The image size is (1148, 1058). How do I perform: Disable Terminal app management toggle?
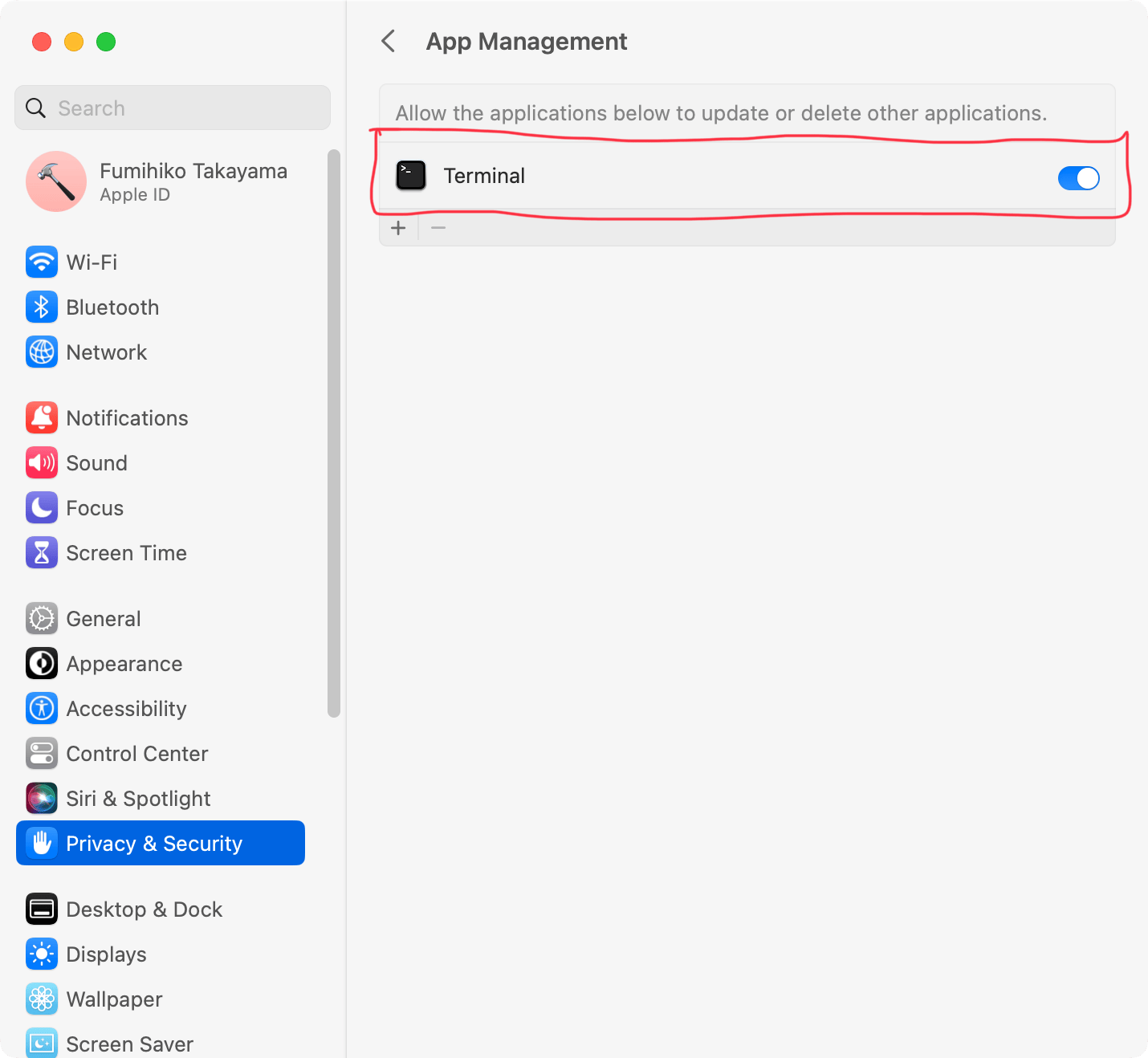[x=1078, y=178]
